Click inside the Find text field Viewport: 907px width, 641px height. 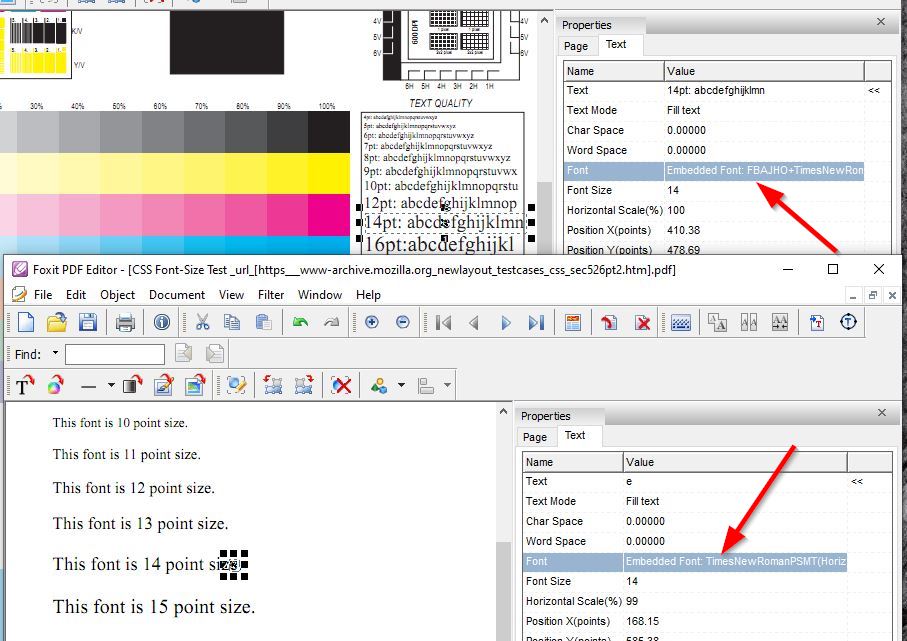[x=115, y=354]
